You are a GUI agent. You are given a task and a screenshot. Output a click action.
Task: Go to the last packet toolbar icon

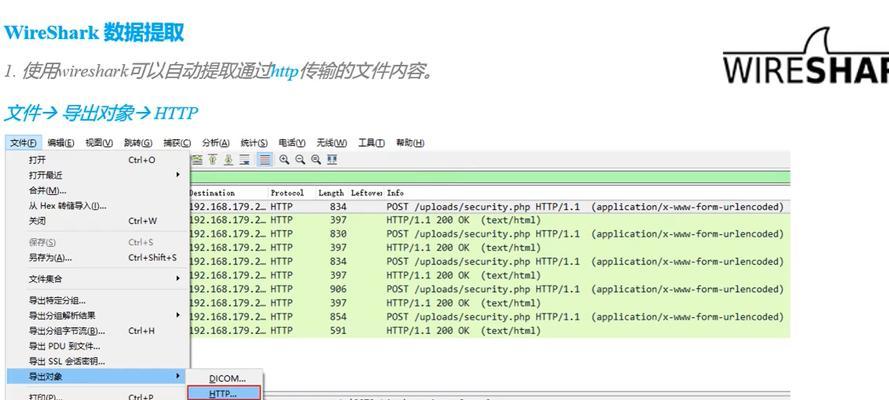point(228,160)
